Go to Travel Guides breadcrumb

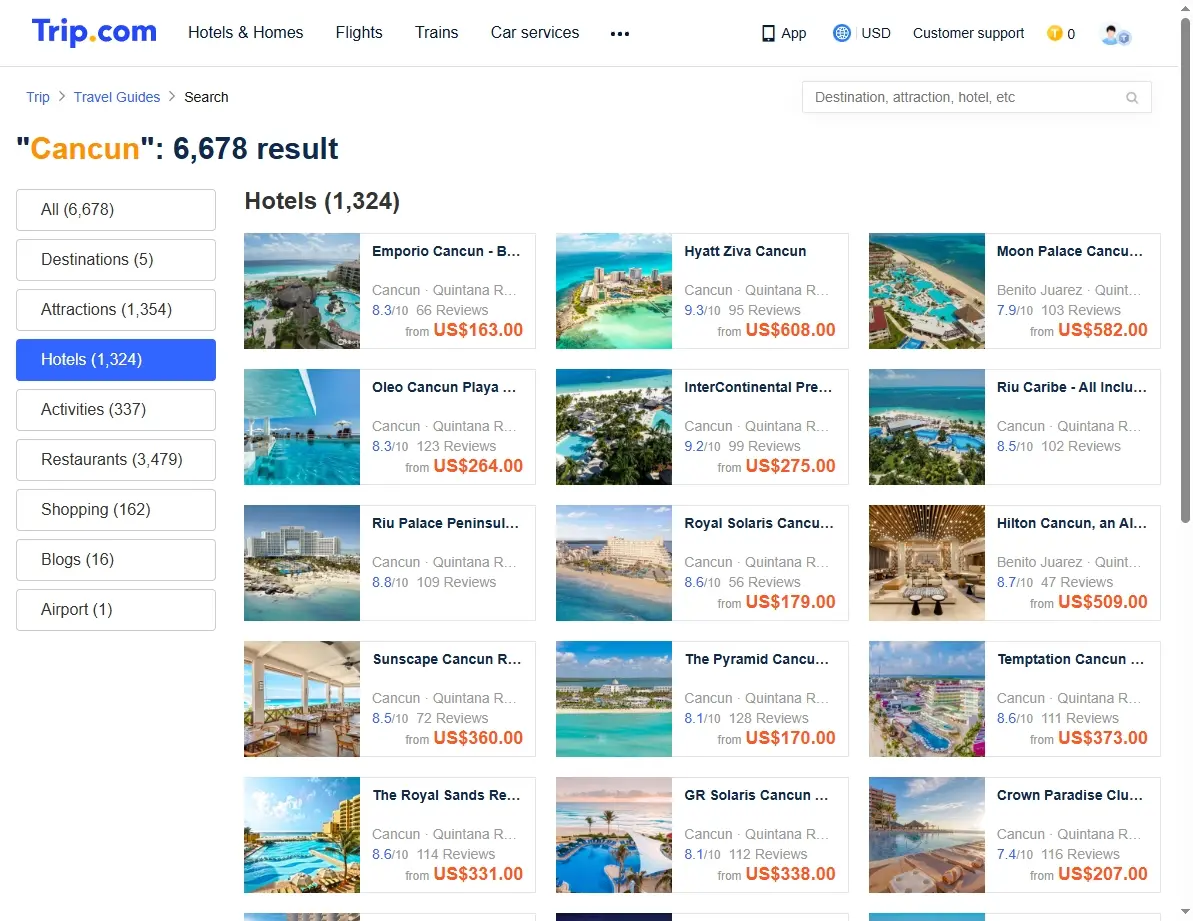(x=116, y=97)
